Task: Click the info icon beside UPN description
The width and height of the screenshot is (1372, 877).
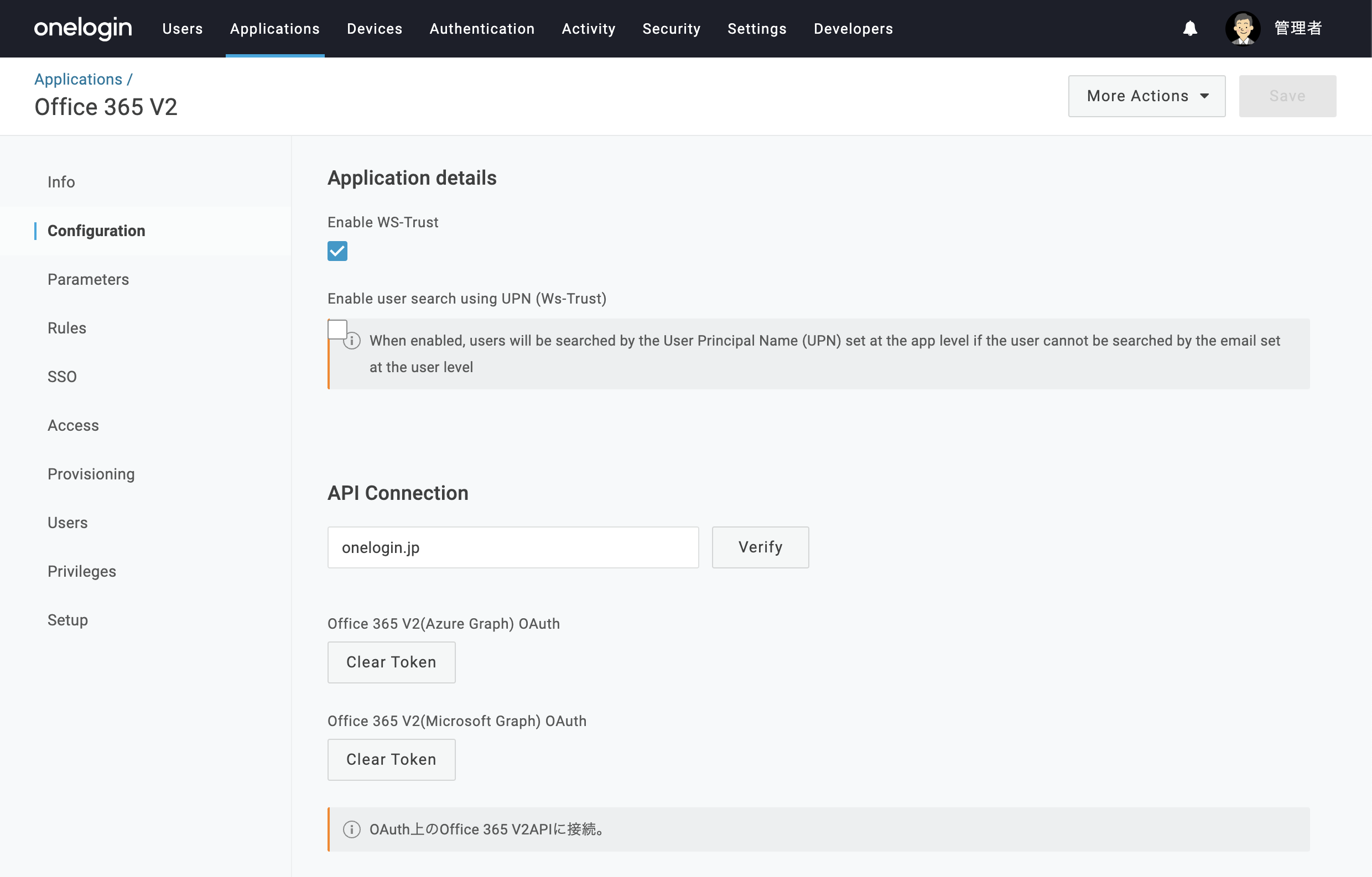Action: point(351,341)
